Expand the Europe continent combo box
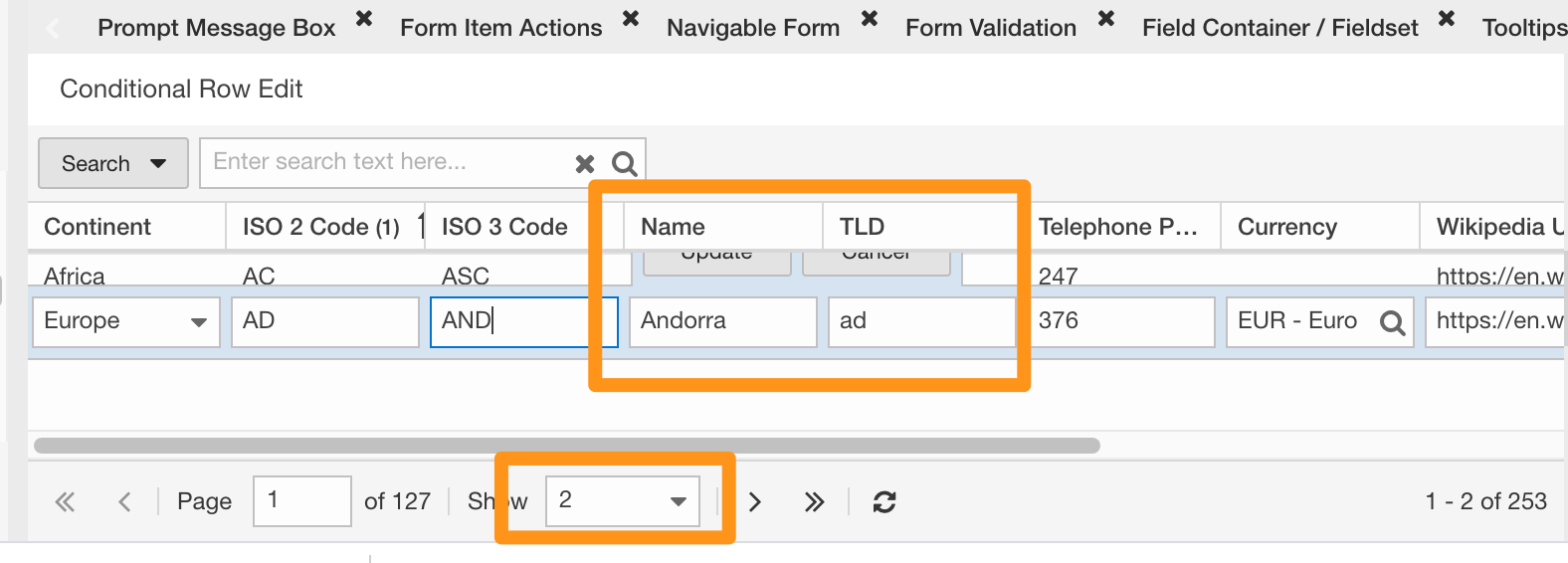 pos(199,322)
